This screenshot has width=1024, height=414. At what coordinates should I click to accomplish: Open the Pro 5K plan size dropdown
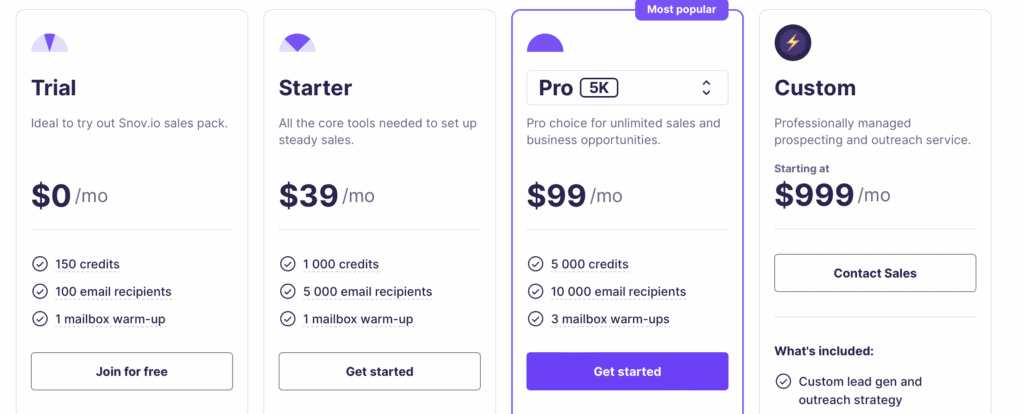click(627, 88)
